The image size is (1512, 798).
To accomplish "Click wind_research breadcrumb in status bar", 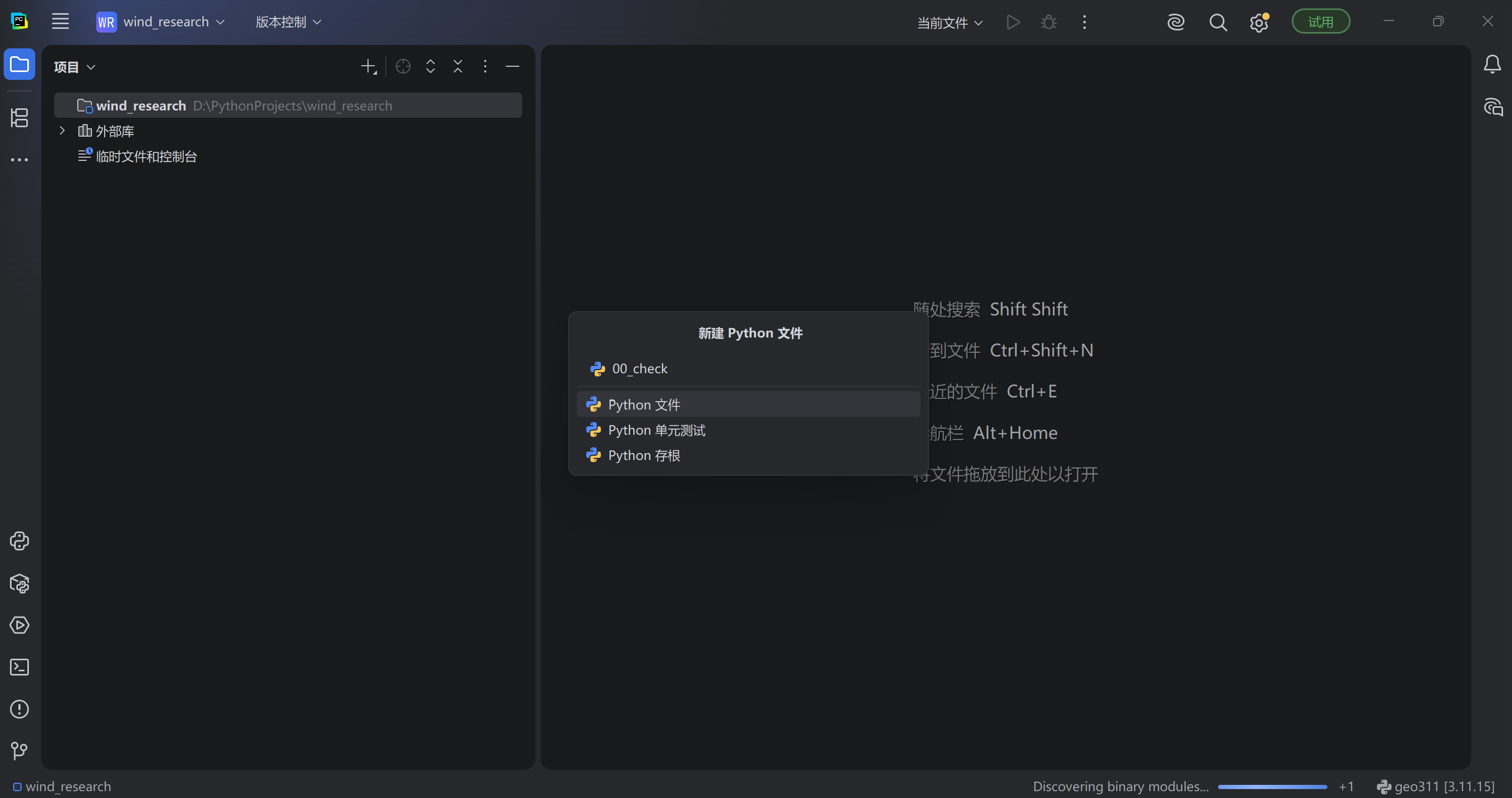I will [62, 786].
